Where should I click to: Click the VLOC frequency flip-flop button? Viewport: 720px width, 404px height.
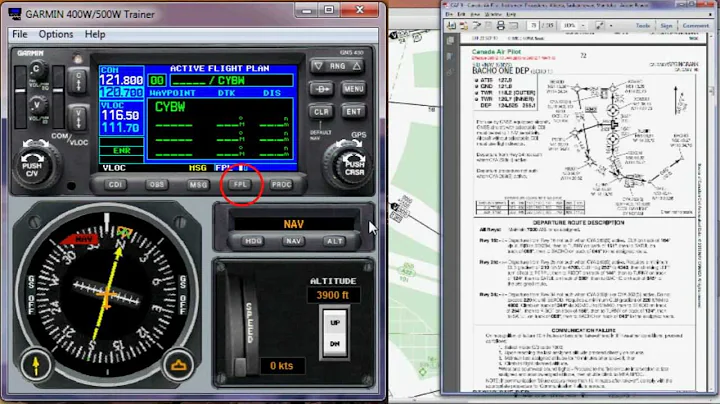[79, 118]
